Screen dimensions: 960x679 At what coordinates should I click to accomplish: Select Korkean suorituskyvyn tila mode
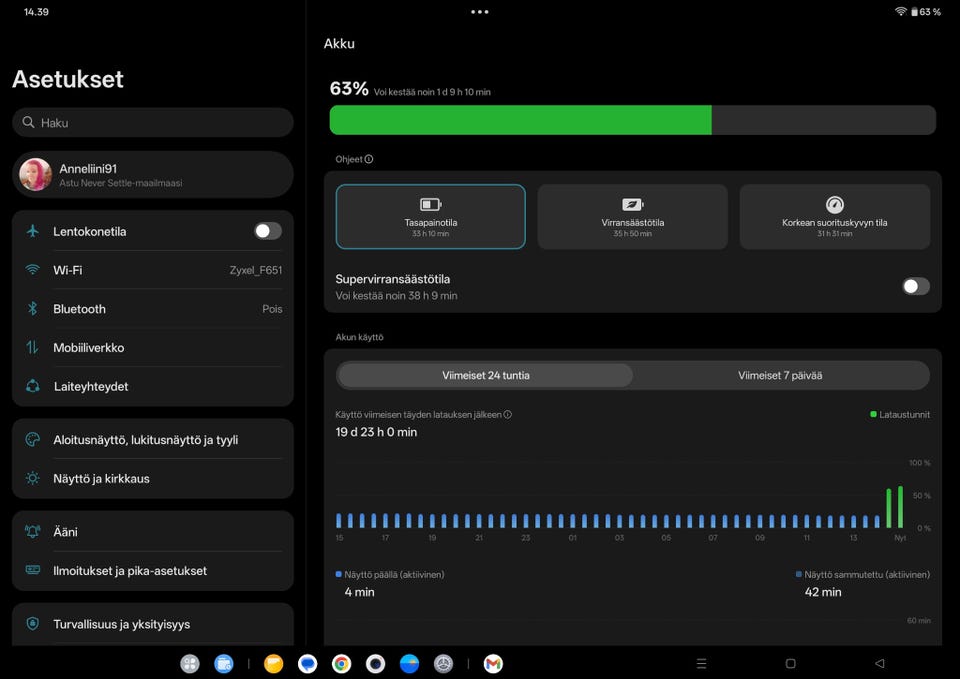point(834,216)
